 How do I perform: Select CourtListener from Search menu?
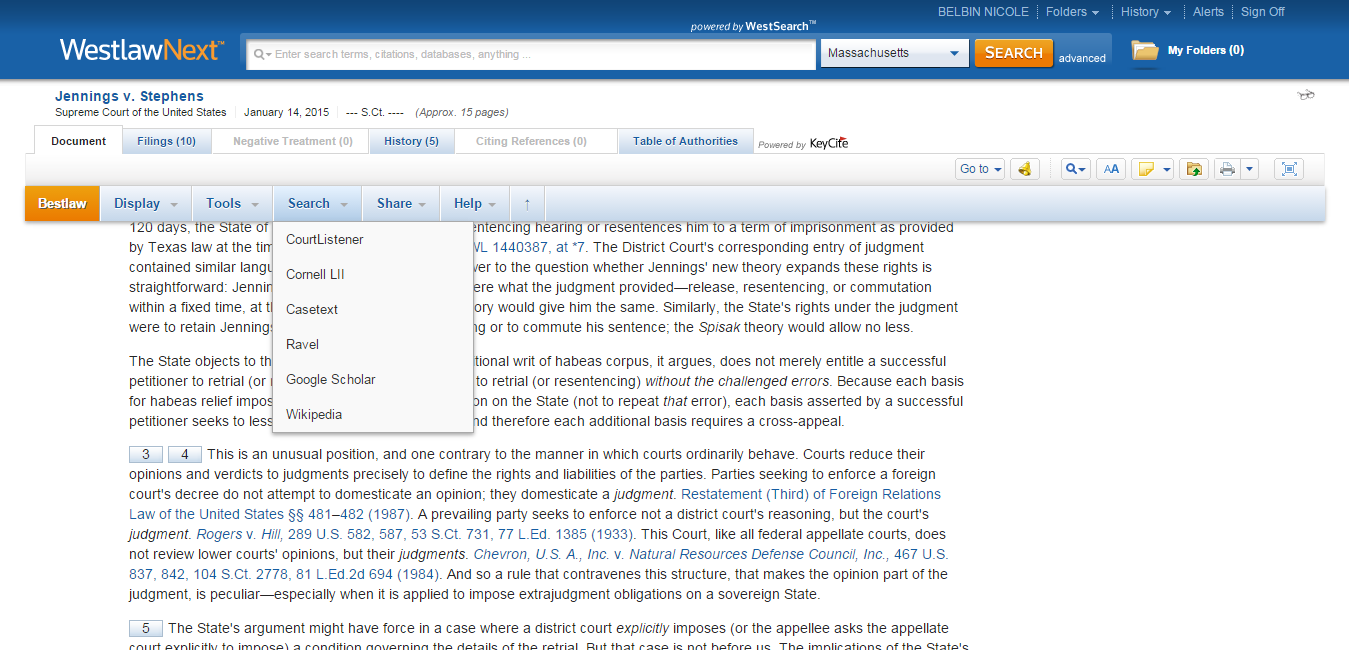click(x=373, y=240)
